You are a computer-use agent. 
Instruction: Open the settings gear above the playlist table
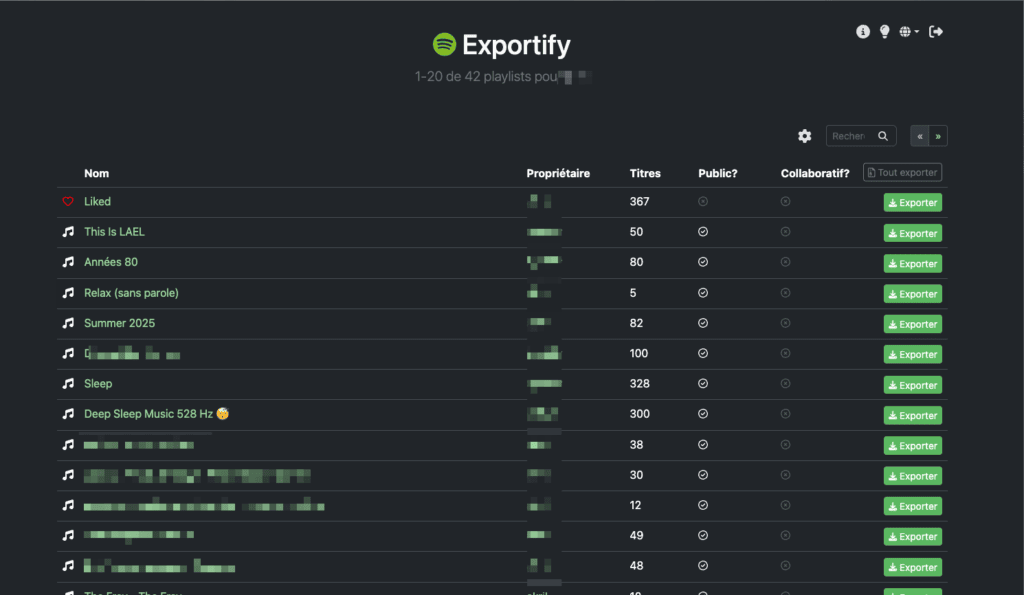(x=805, y=136)
